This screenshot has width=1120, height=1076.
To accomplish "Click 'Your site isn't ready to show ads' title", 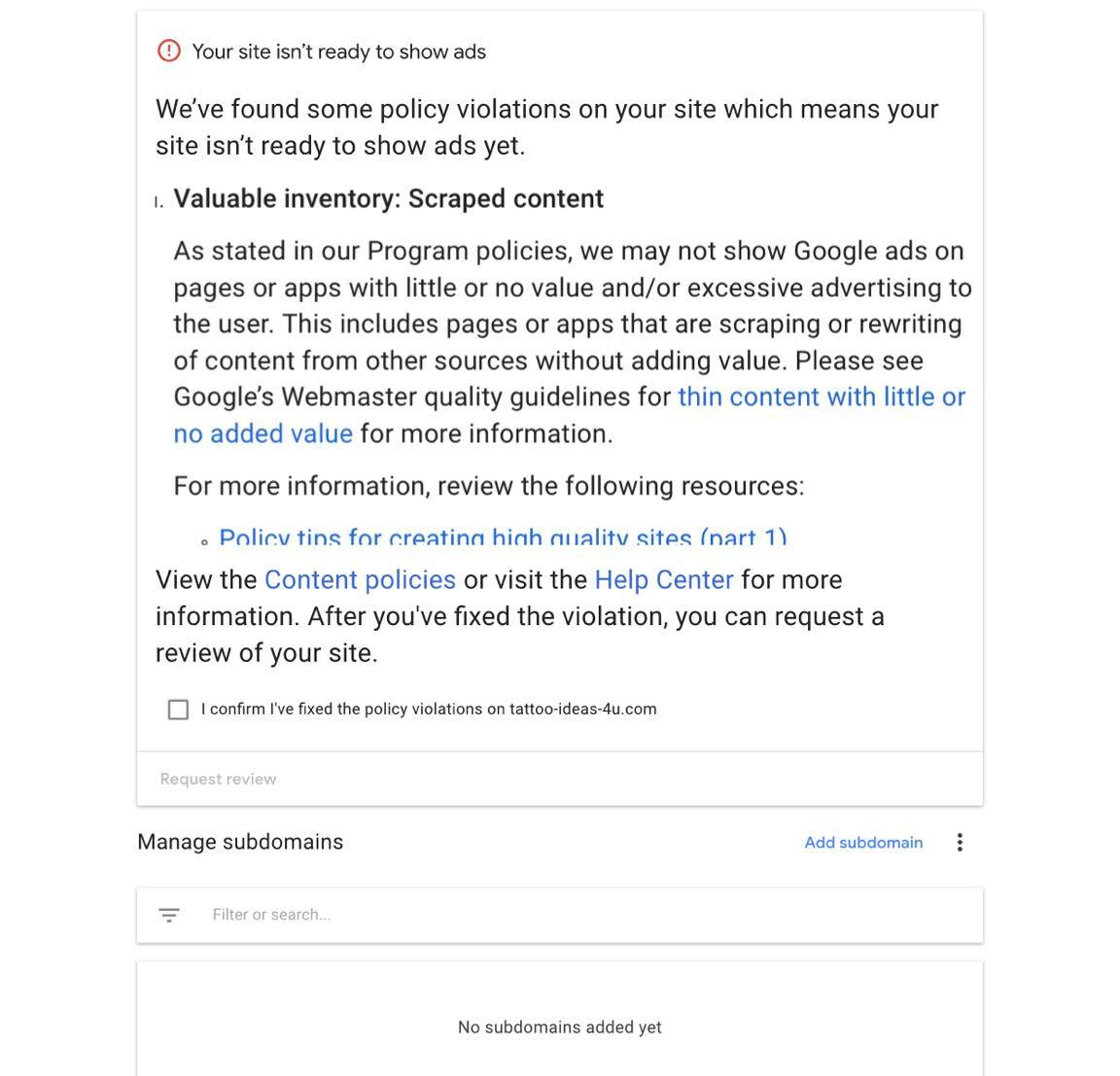I will click(338, 52).
